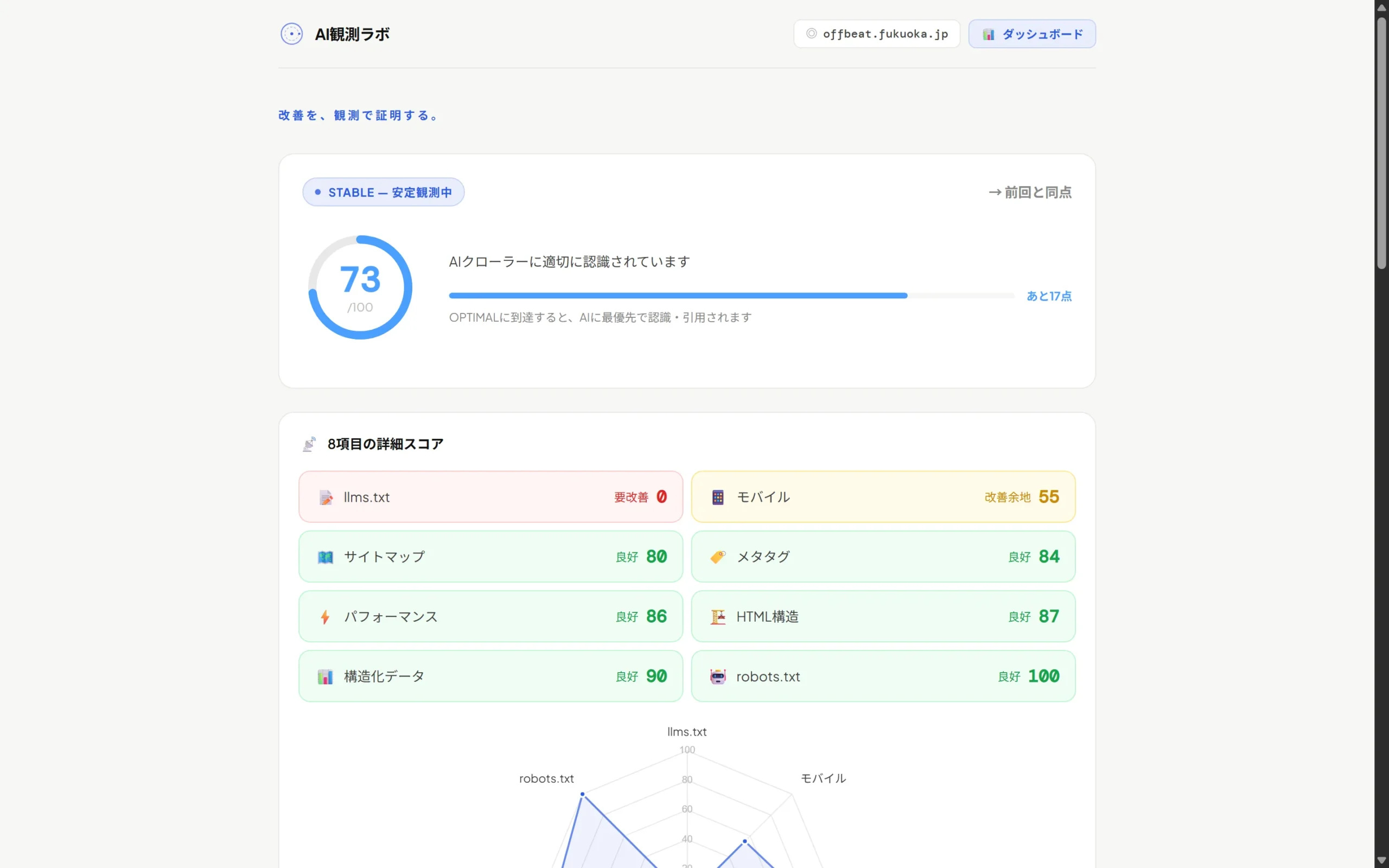Click the lightning icon on パフォーマンス card
The width and height of the screenshot is (1389, 868).
click(326, 616)
